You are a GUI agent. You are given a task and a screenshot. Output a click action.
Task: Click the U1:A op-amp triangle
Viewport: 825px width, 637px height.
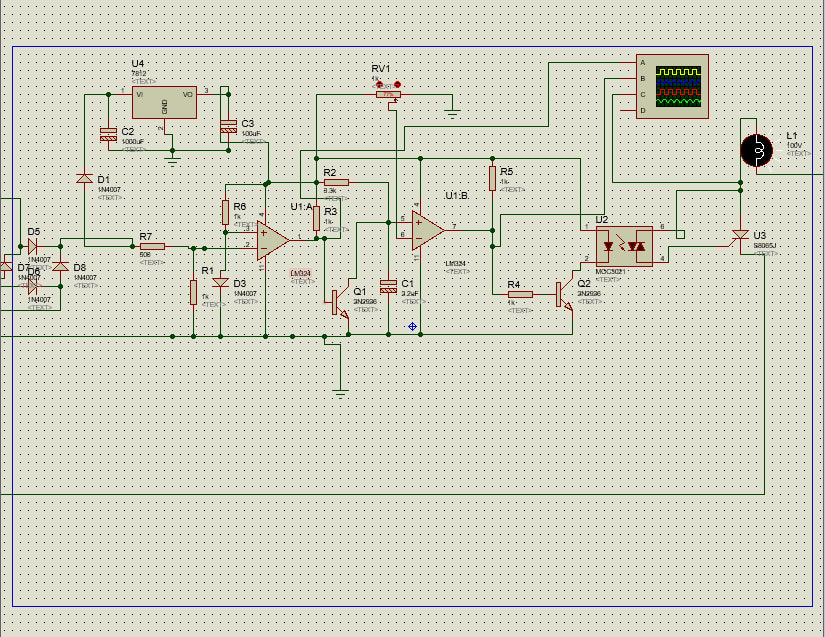point(273,240)
